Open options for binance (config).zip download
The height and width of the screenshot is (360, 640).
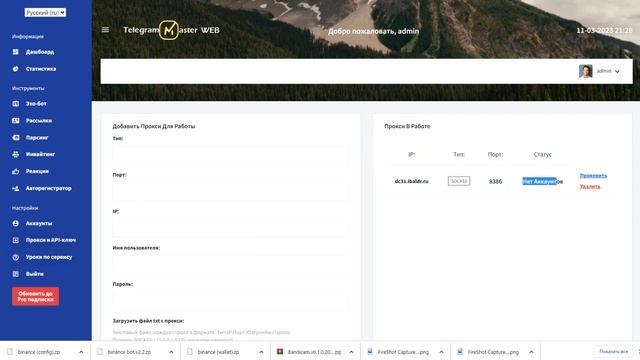[81, 352]
